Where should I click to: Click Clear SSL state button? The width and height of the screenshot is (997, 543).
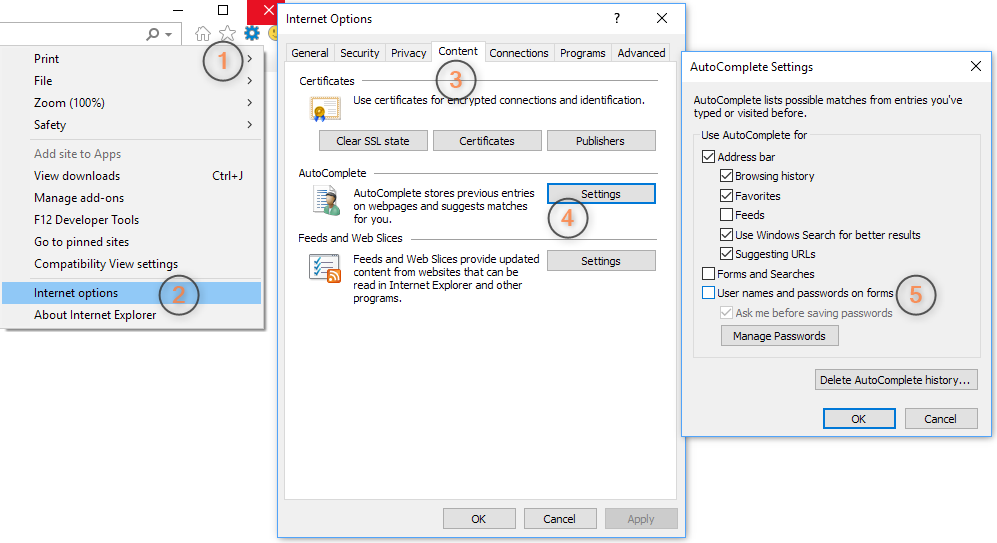click(373, 141)
